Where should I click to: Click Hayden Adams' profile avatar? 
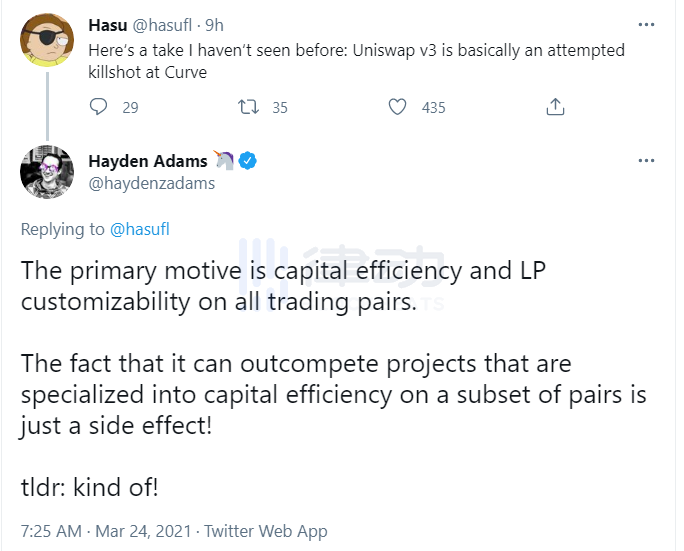(47, 172)
